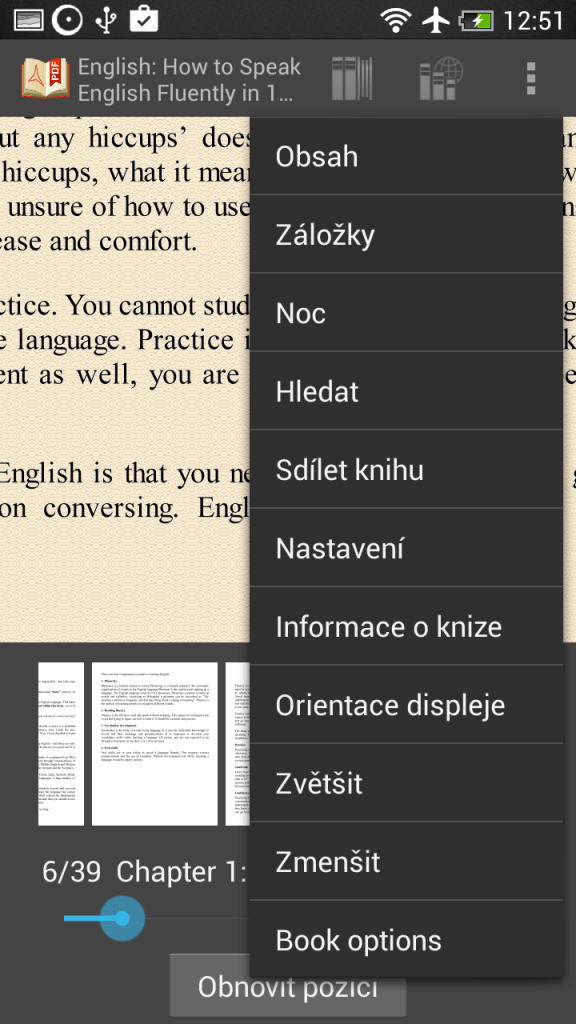576x1024 pixels.
Task: Open Nastavení settings
Action: pyautogui.click(x=406, y=548)
